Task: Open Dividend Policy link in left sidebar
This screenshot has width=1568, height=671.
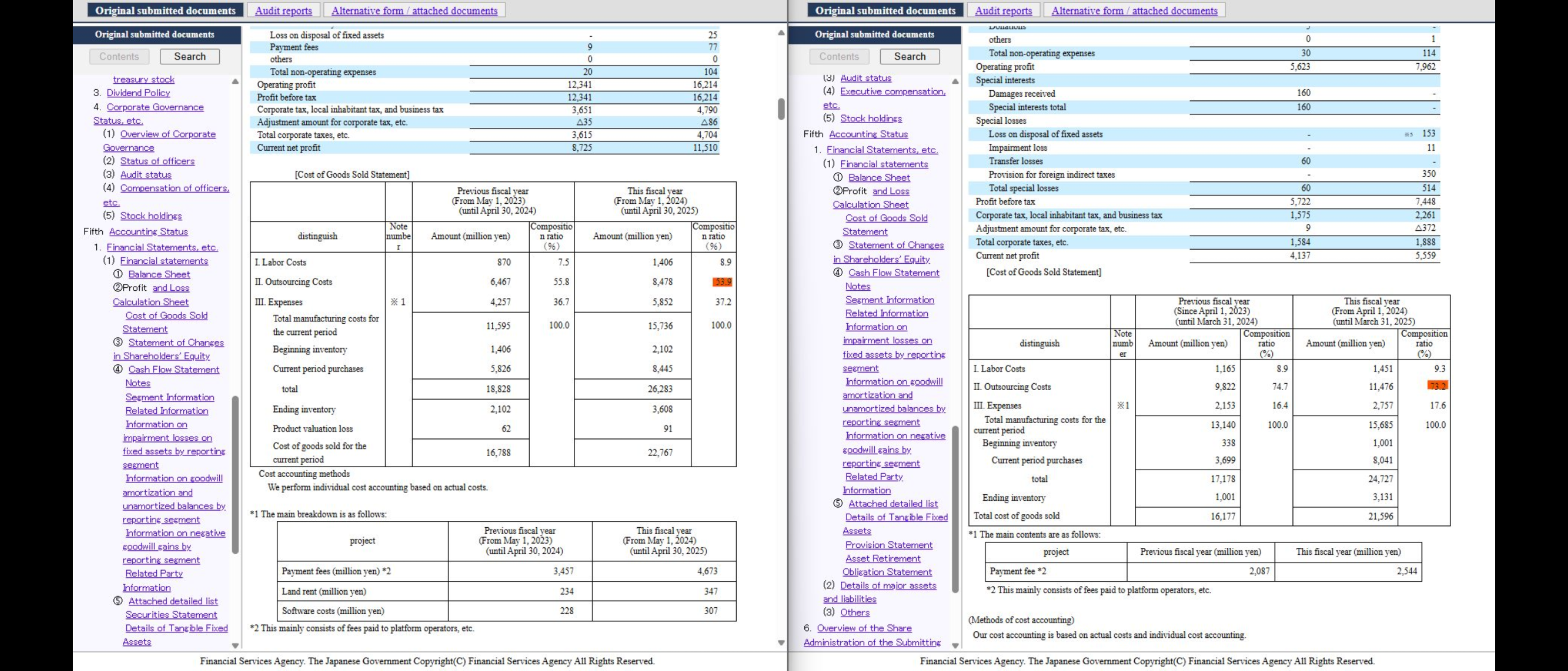Action: pos(138,93)
